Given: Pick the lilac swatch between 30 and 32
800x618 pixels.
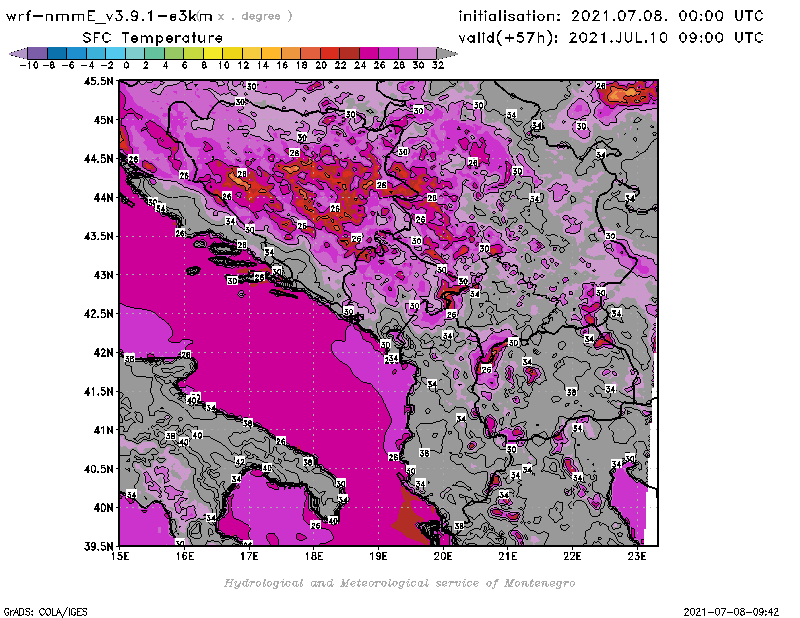Looking at the screenshot, I should tap(427, 53).
